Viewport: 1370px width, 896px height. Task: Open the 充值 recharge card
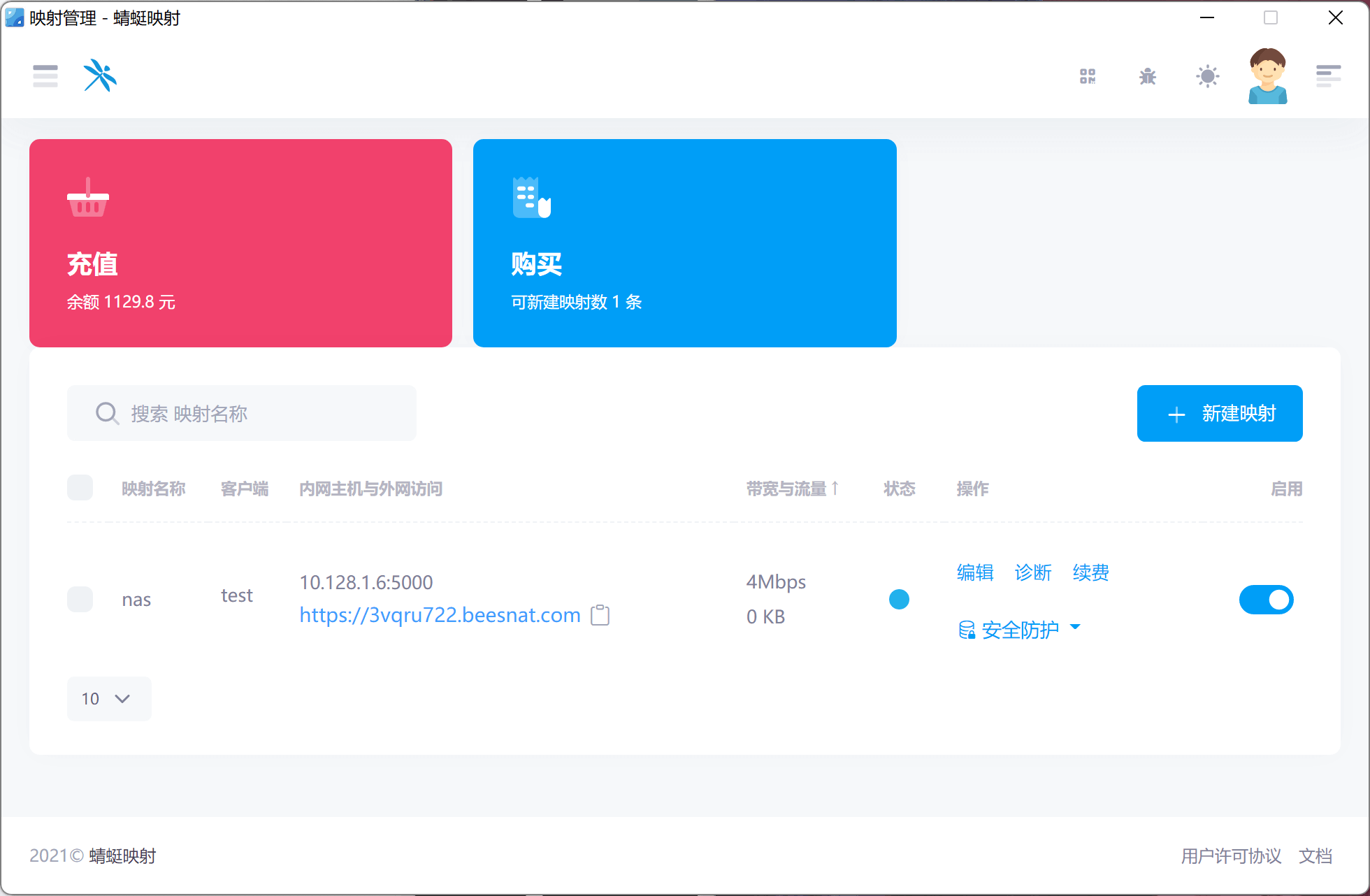pyautogui.click(x=240, y=243)
